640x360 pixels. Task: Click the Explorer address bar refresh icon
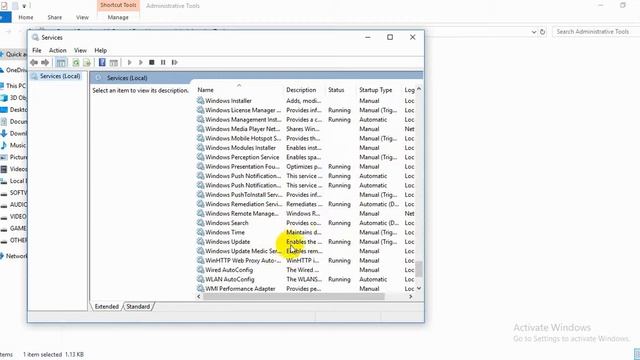(542, 32)
